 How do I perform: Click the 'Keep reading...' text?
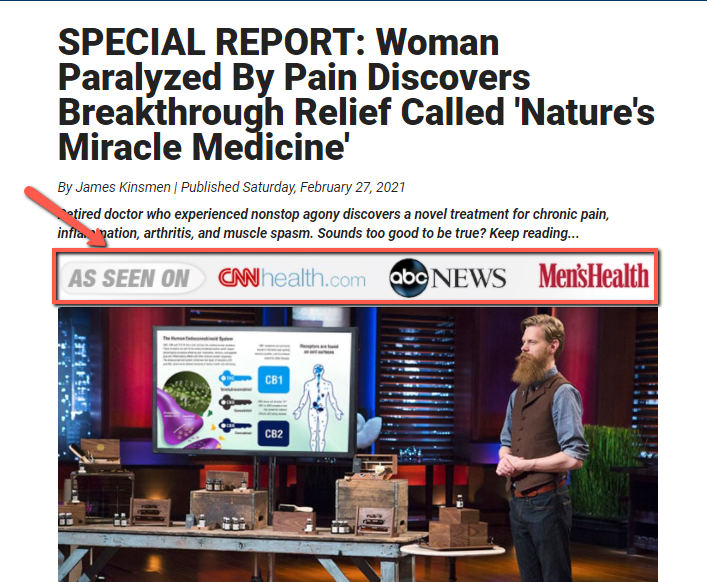pos(534,234)
